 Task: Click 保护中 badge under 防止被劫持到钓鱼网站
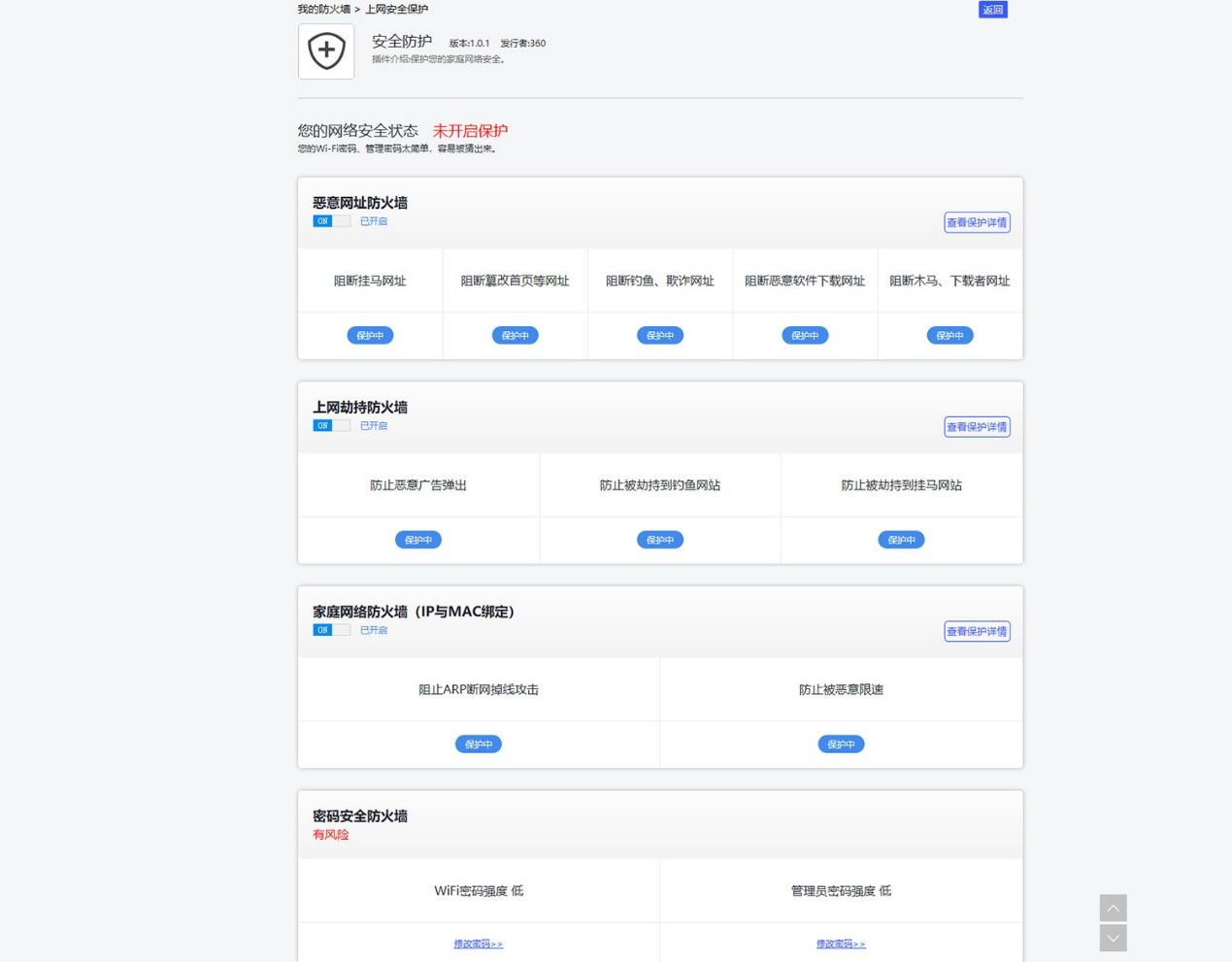pyautogui.click(x=660, y=540)
